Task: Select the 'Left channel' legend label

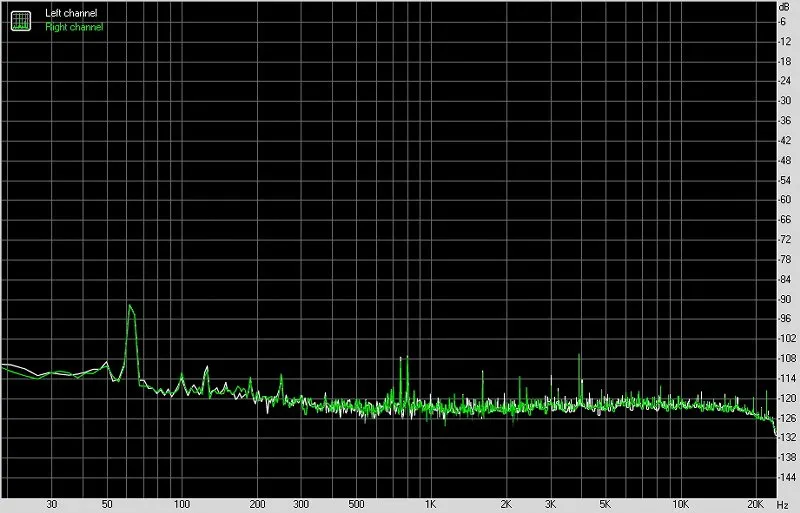Action: point(71,13)
